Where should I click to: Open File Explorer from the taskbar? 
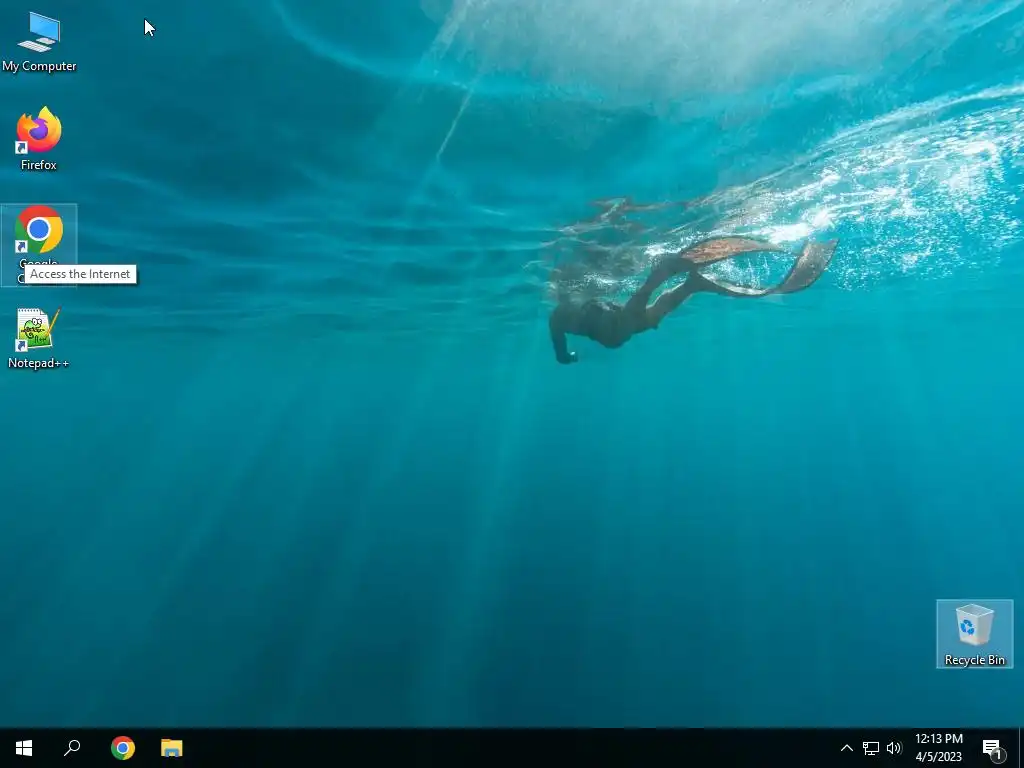[x=172, y=748]
